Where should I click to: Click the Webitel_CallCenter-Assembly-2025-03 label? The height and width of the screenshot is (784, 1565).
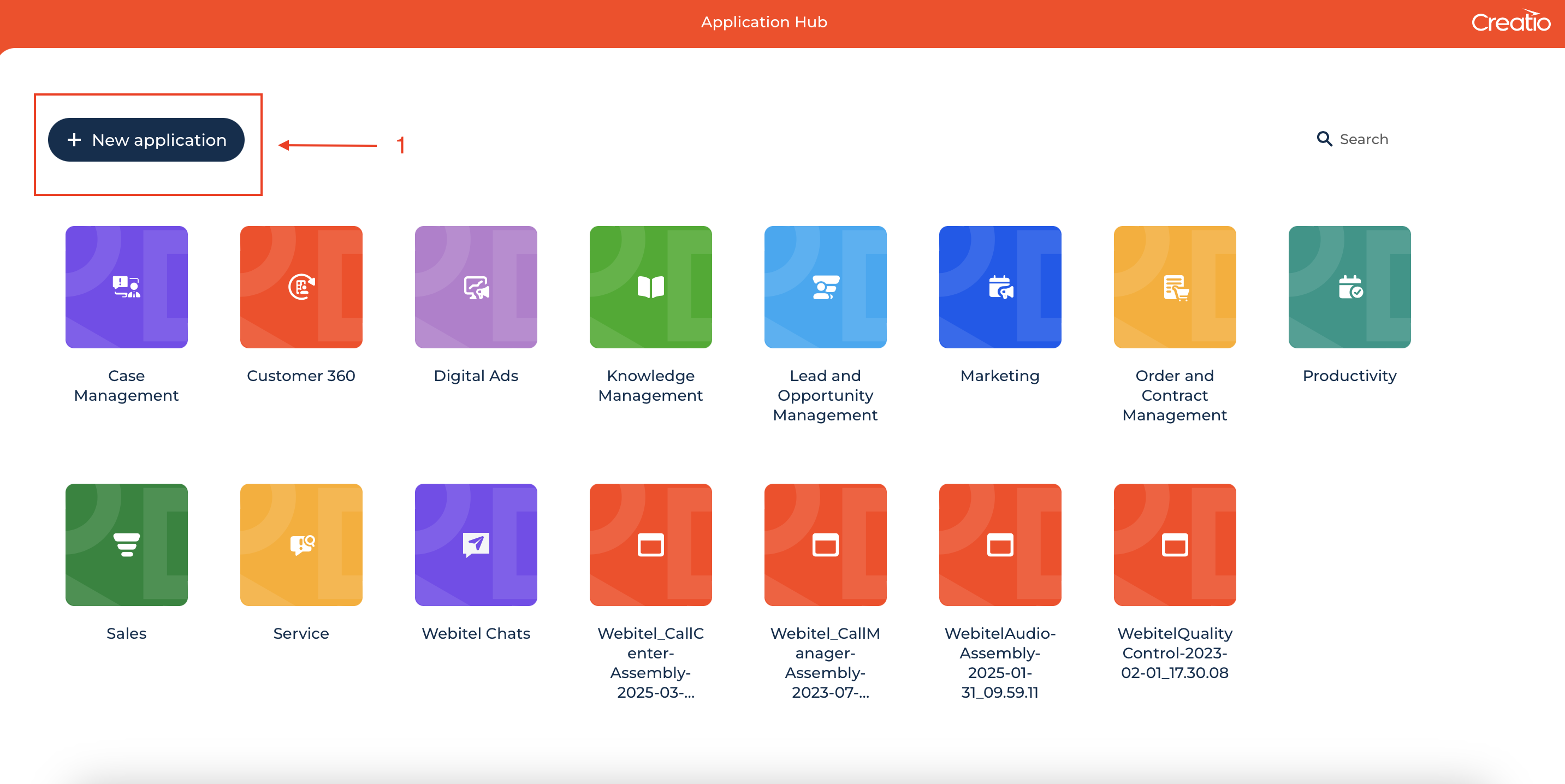point(651,663)
